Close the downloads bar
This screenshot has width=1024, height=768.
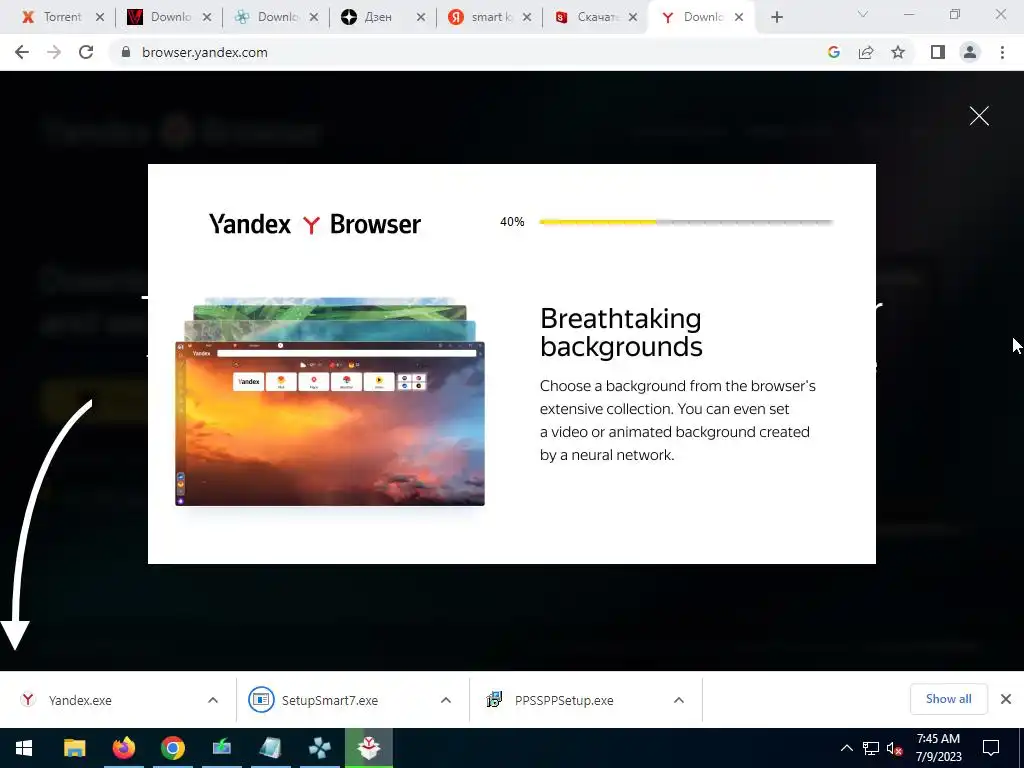point(1006,699)
